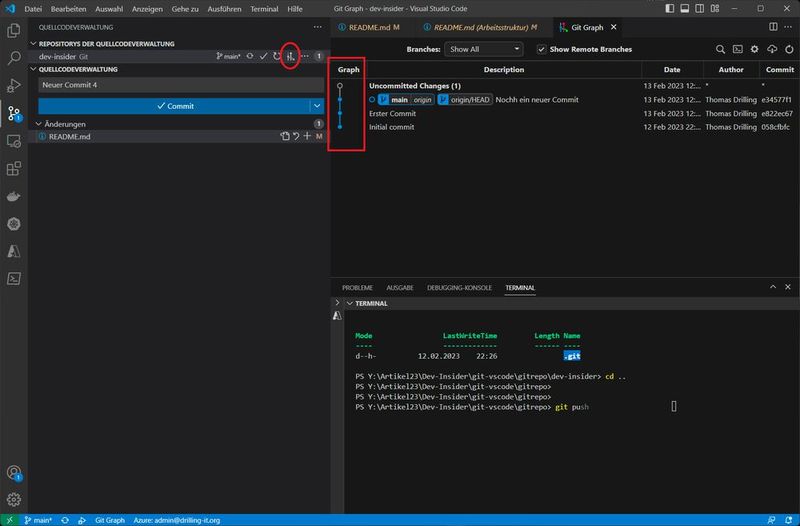Switch to the README.md editor tab
The width and height of the screenshot is (800, 526).
pos(368,27)
